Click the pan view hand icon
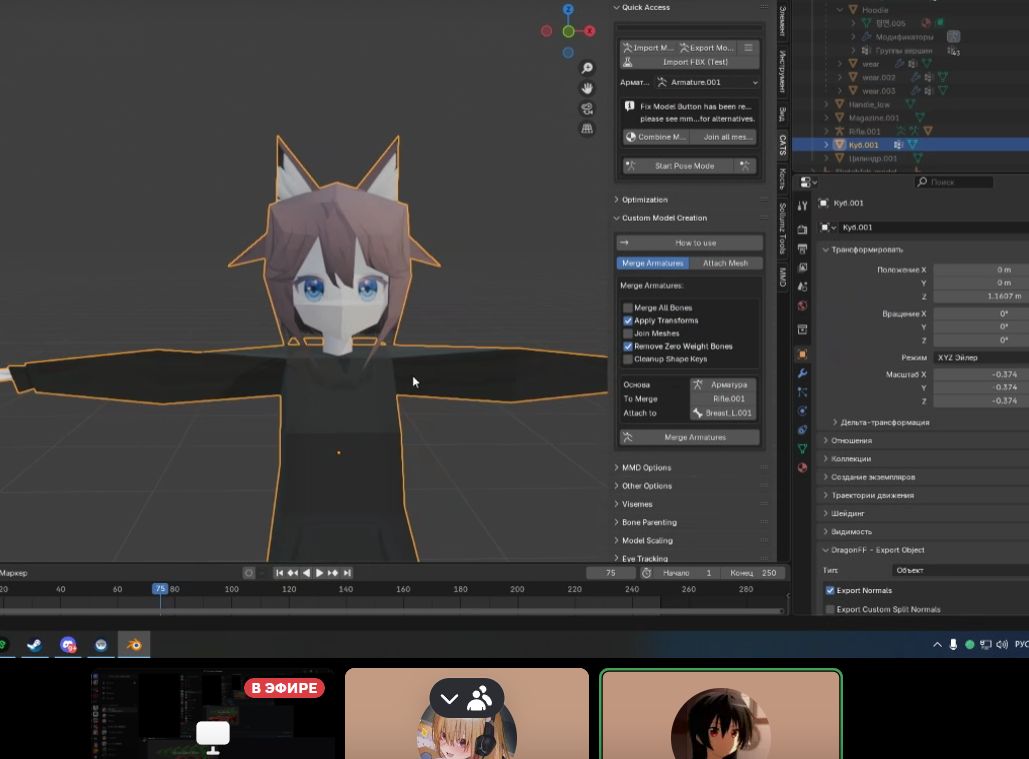 tap(587, 88)
